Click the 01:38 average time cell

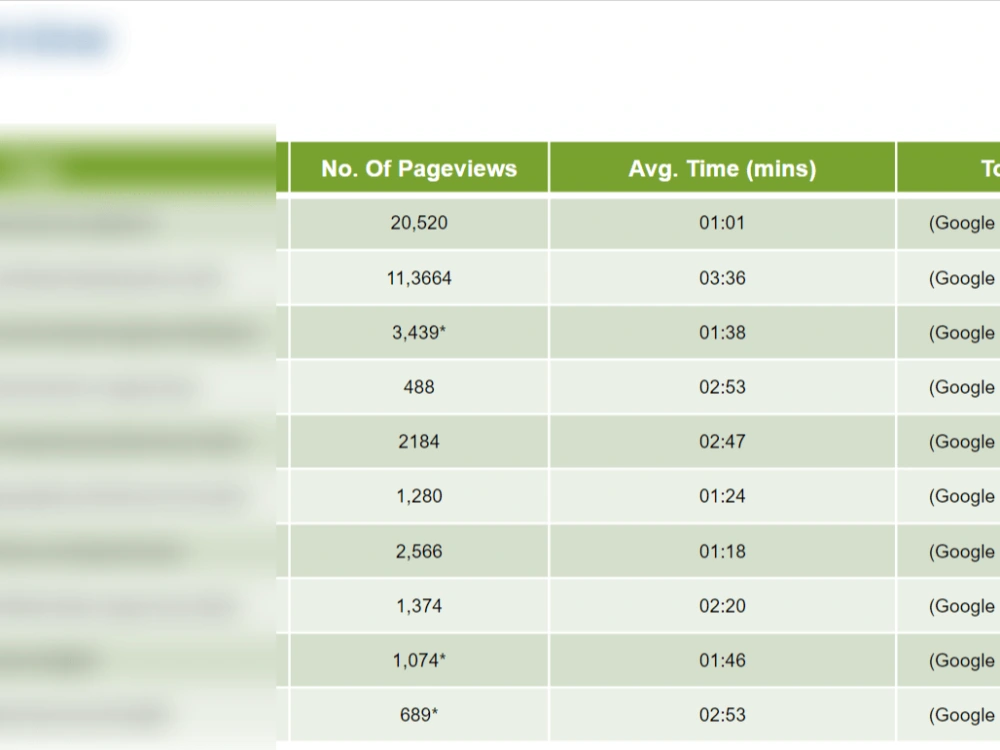pyautogui.click(x=722, y=333)
